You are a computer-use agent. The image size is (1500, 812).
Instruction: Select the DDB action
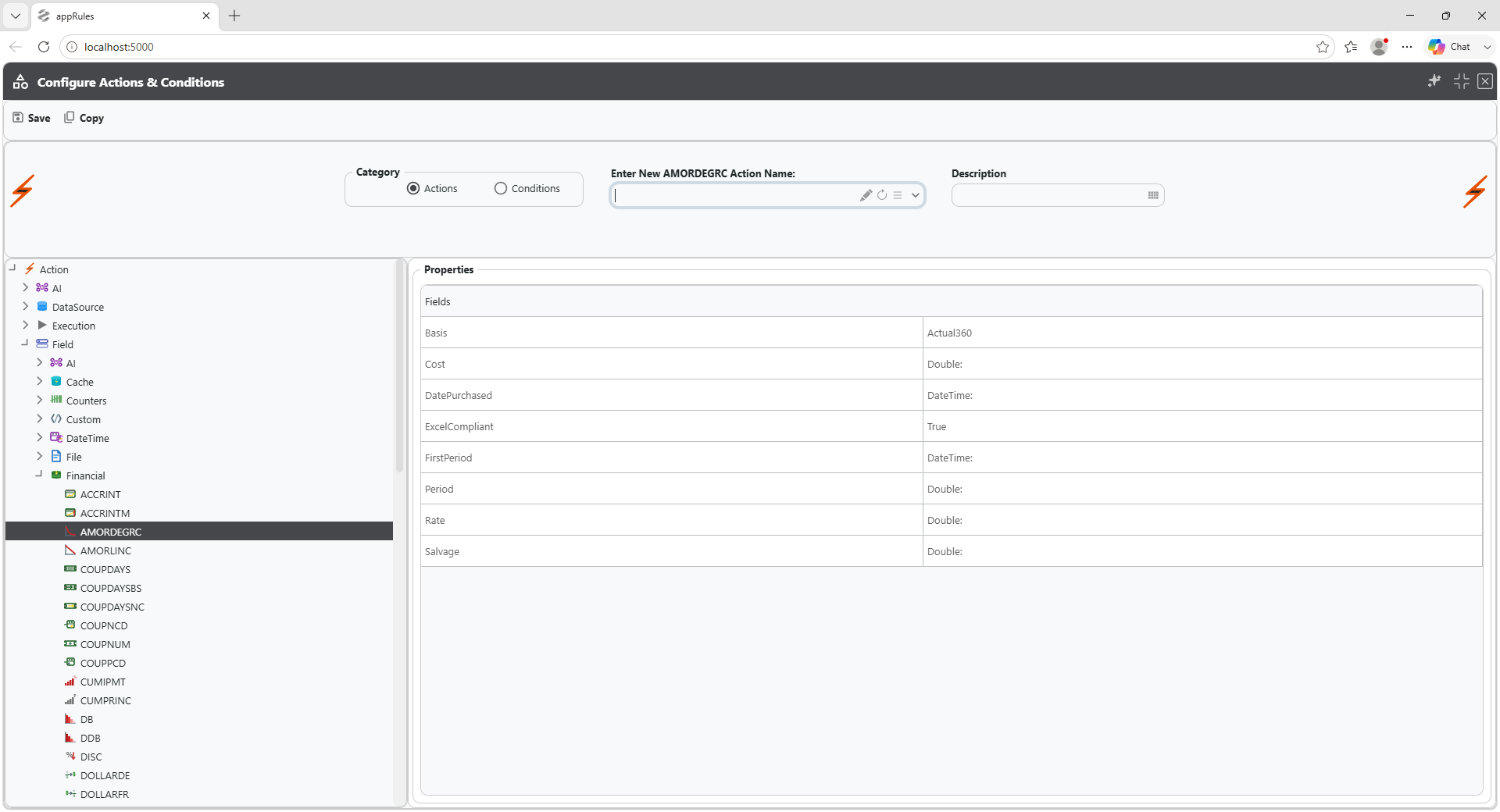point(90,738)
